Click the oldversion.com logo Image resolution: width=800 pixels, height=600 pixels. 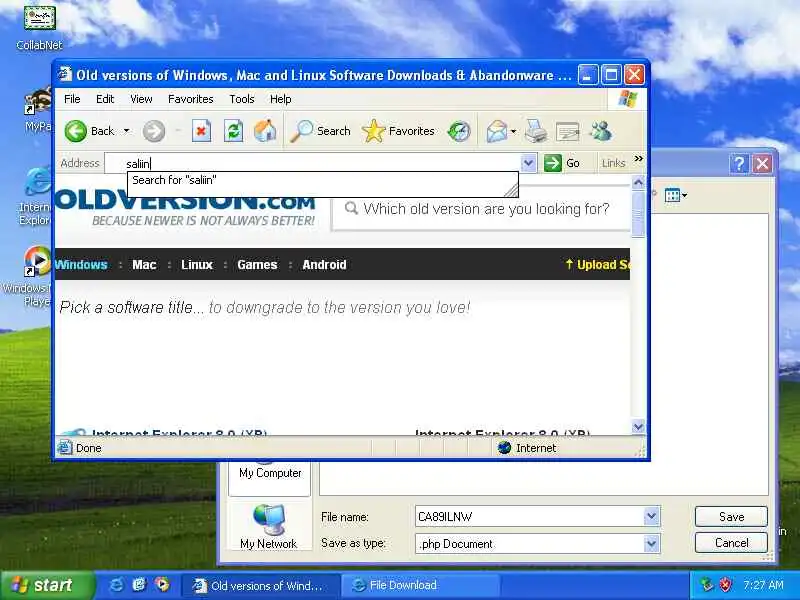185,210
